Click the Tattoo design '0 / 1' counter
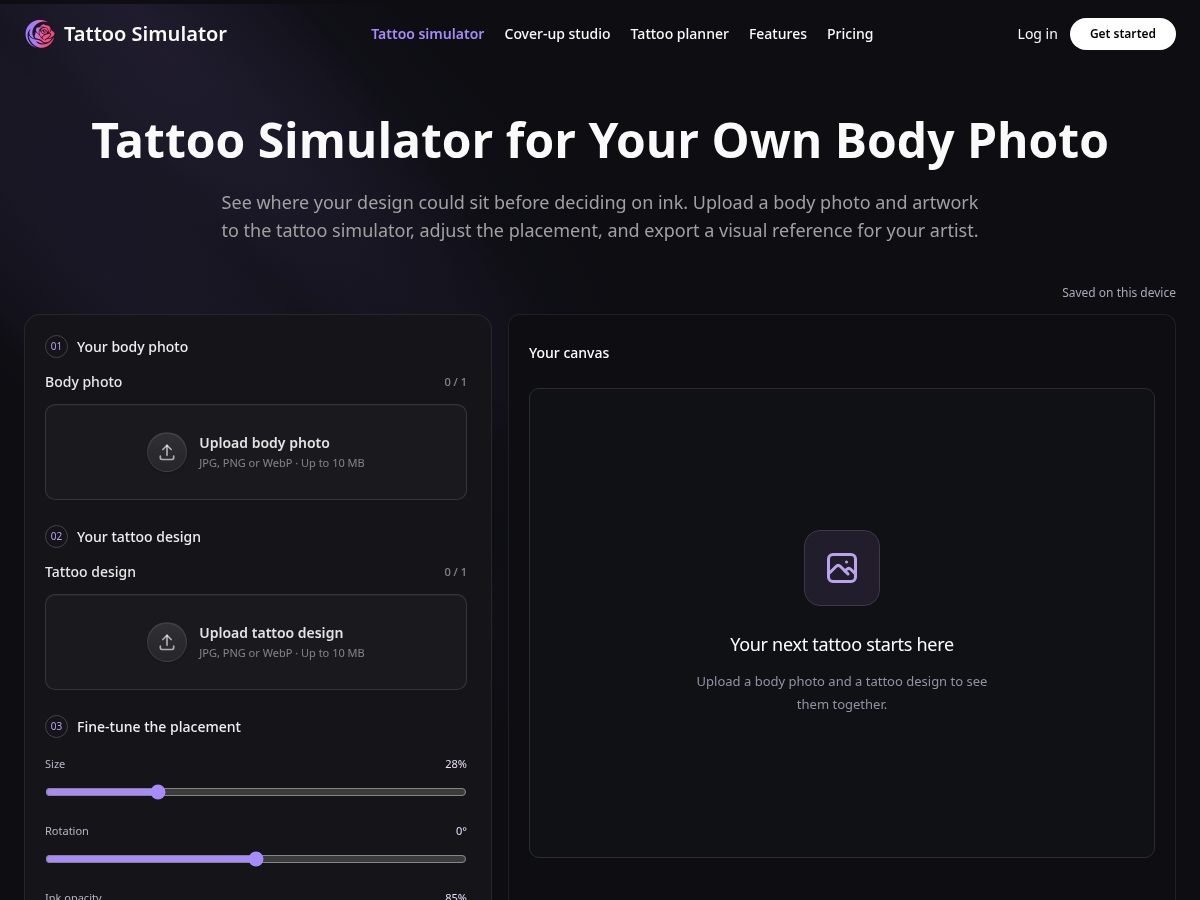Screen dimensions: 1200x900 click(x=455, y=572)
